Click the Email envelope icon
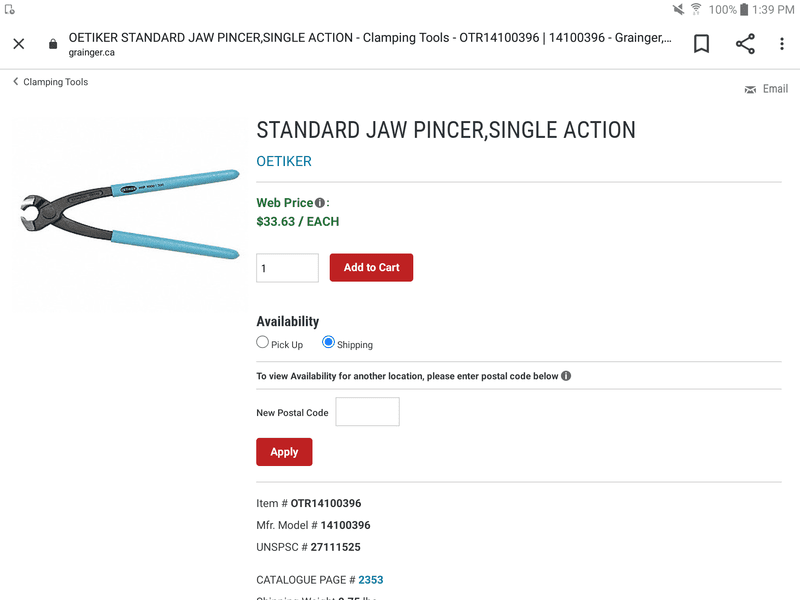Viewport: 800px width, 600px height. 750,90
